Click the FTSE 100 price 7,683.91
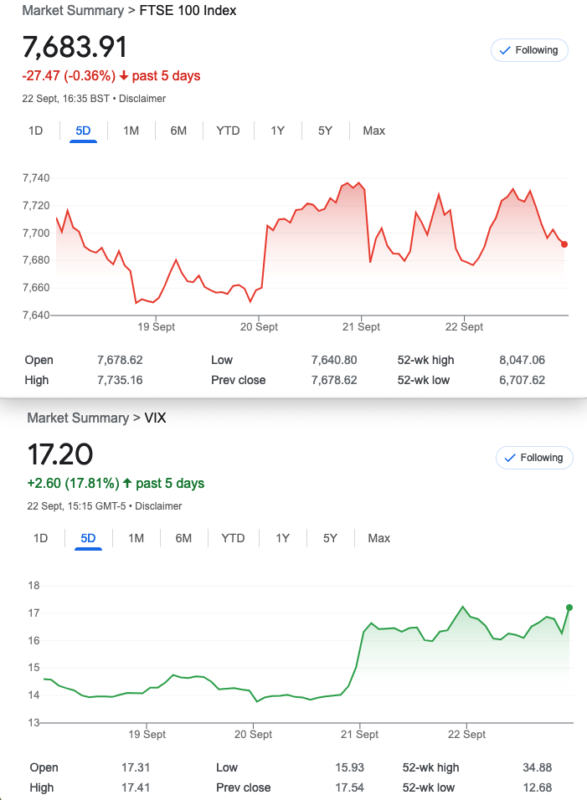The height and width of the screenshot is (800, 587). (x=74, y=47)
